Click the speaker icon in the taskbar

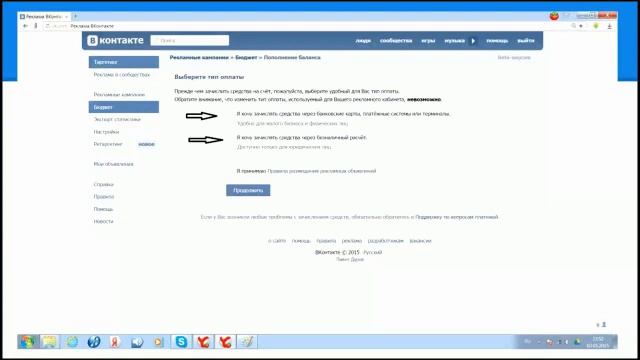click(x=137, y=342)
